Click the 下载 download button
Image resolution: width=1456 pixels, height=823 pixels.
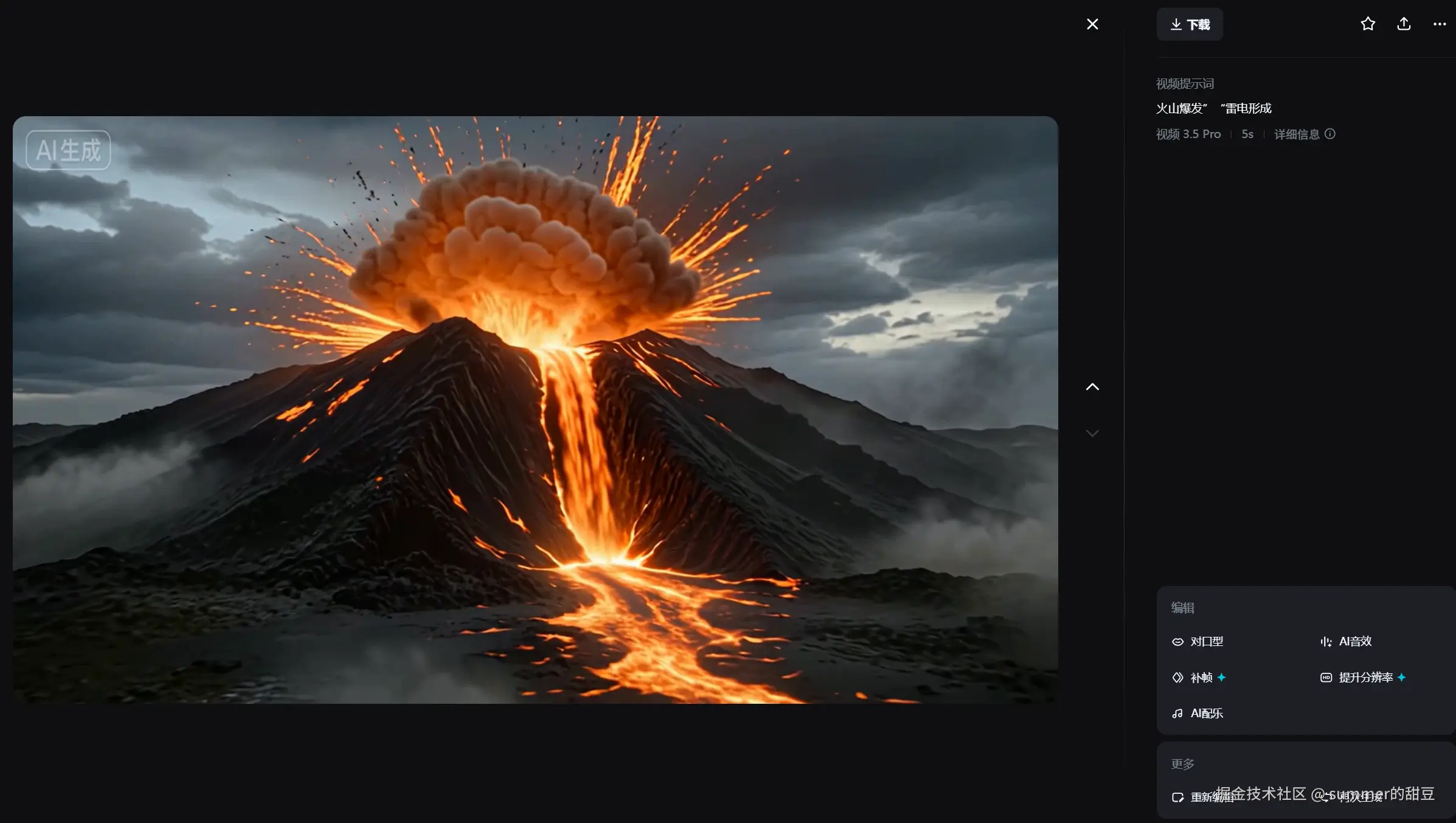click(1190, 24)
